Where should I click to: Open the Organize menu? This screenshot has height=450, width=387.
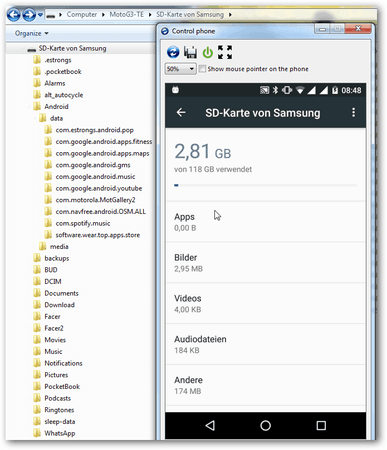[31, 33]
